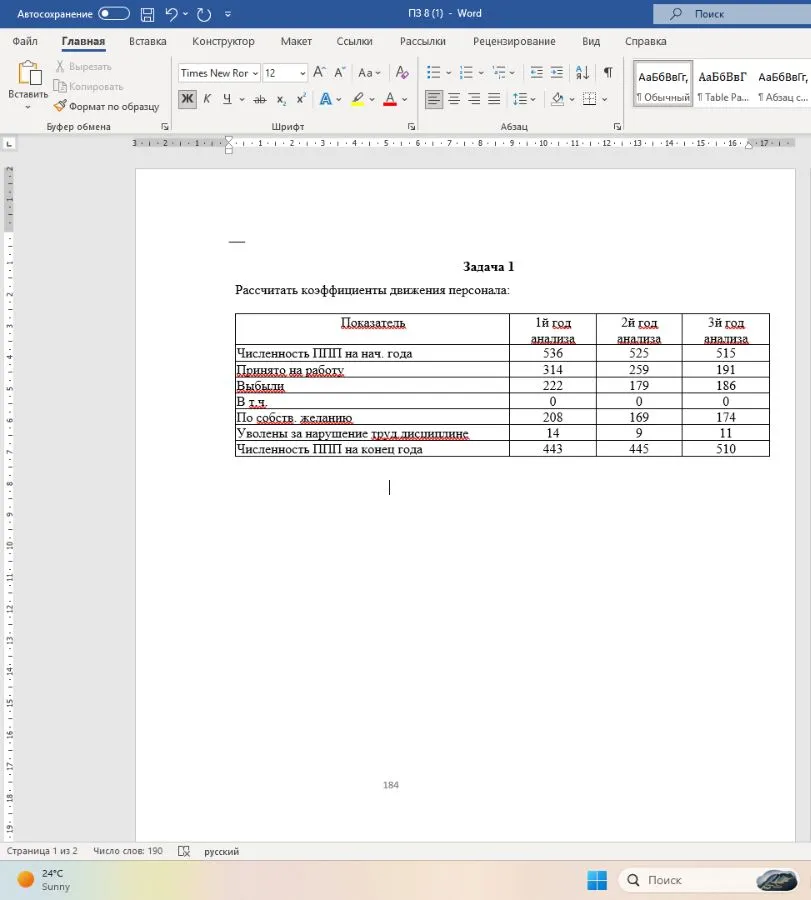Screen dimensions: 811x900
Task: Increase indent using ribbon icon
Action: coord(557,72)
